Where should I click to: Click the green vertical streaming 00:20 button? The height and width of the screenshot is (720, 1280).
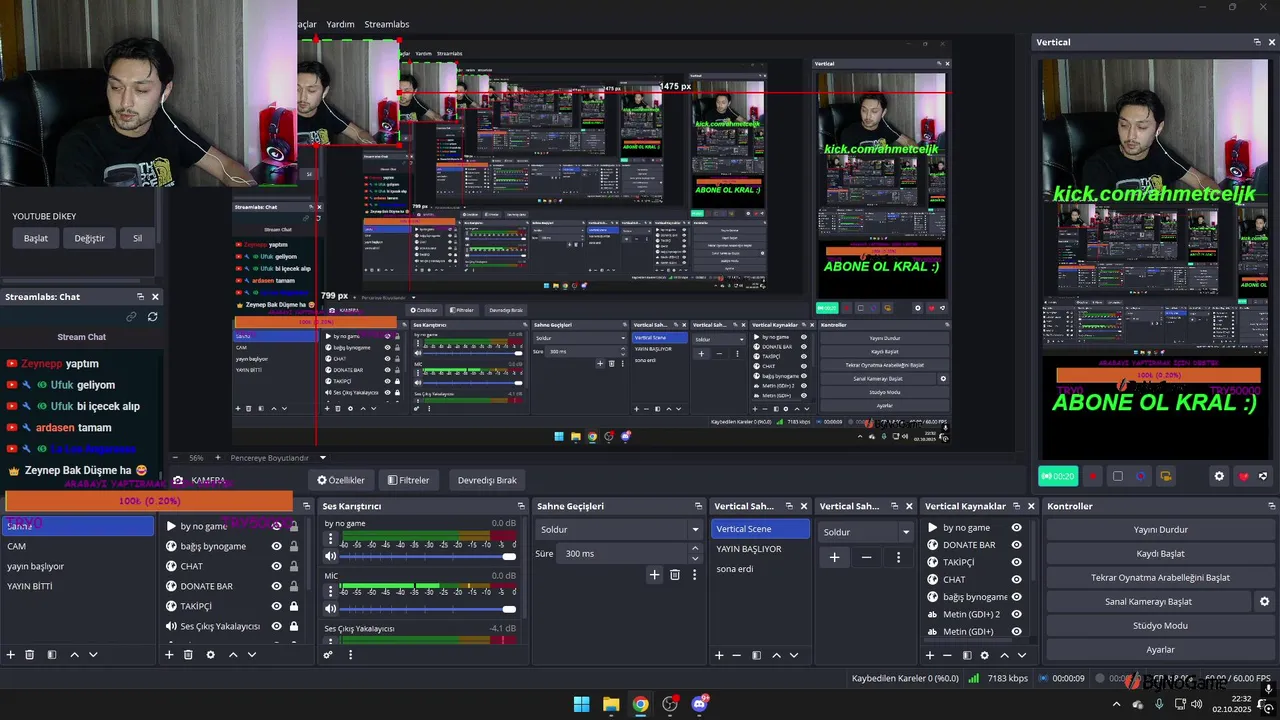pos(1058,476)
